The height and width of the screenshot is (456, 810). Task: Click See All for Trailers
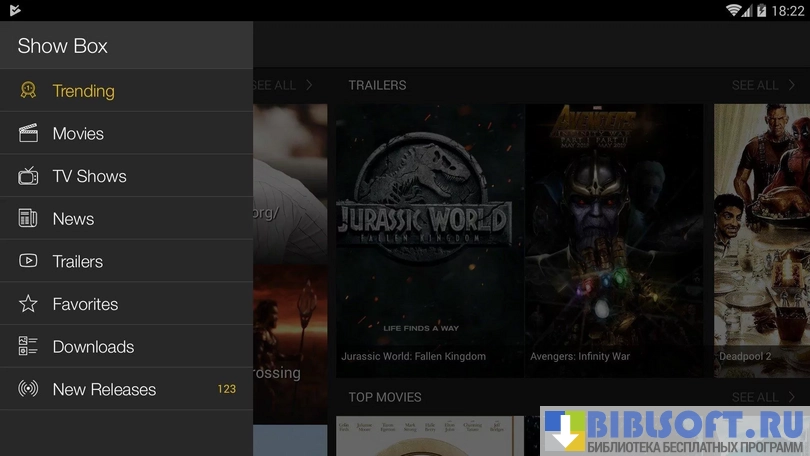tap(762, 85)
